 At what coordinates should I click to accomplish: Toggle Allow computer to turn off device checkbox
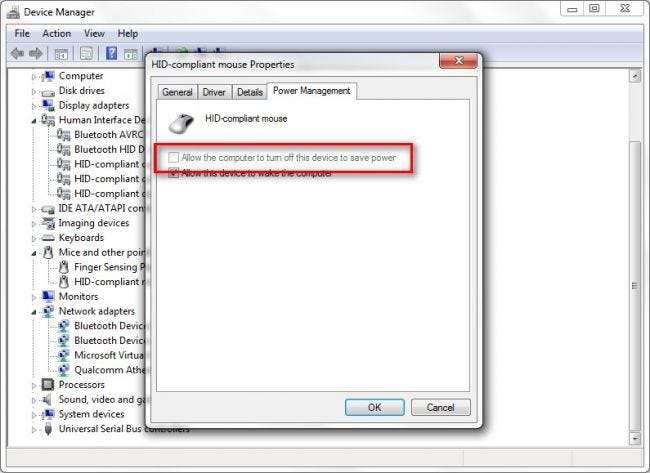point(174,158)
